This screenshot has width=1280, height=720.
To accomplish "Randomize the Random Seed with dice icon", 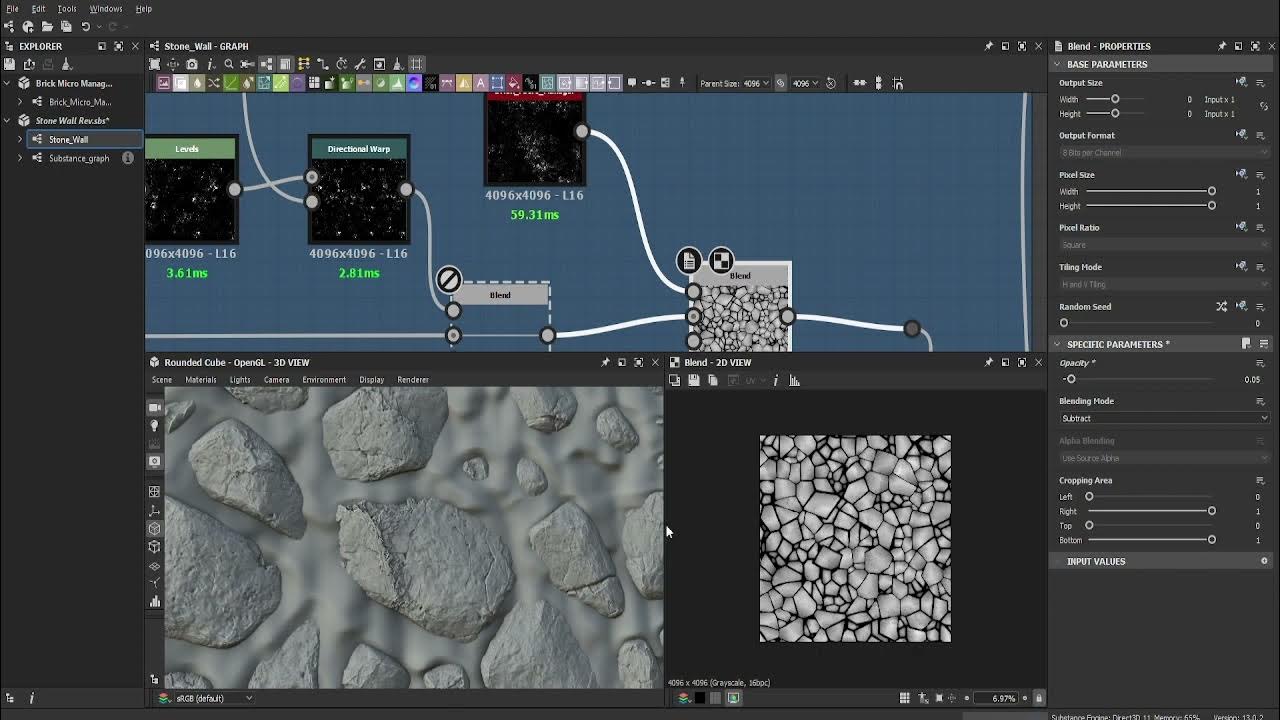I will 1222,307.
